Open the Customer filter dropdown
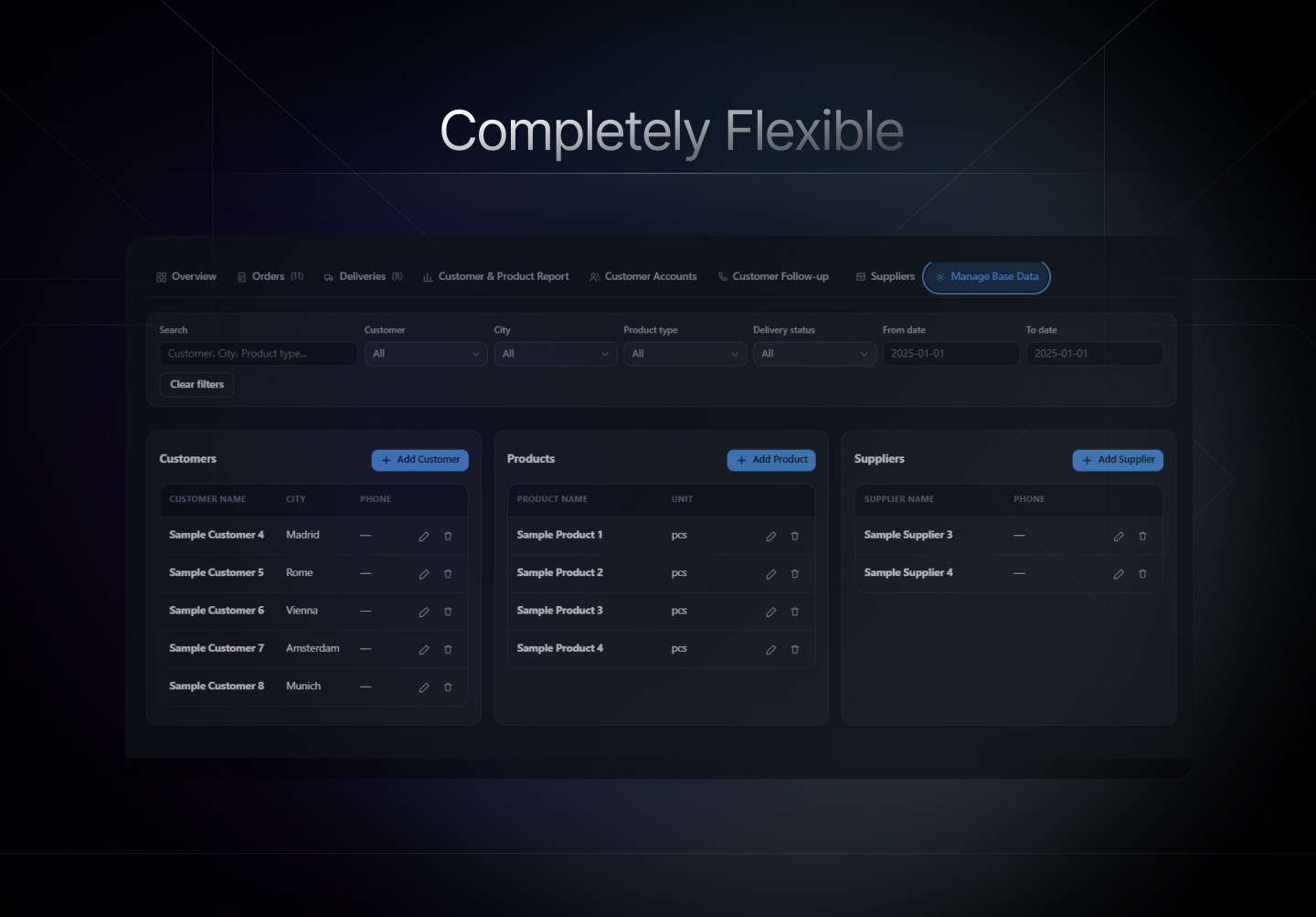The width and height of the screenshot is (1316, 917). 426,354
